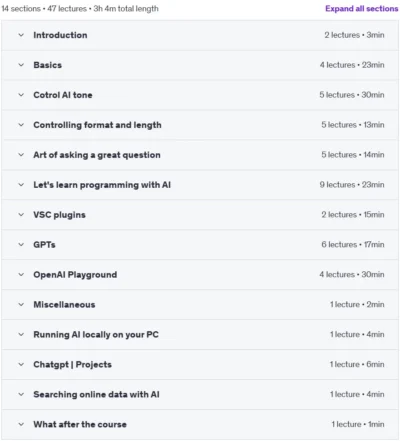
Task: Expand the GPTs section chevron
Action: (21, 245)
